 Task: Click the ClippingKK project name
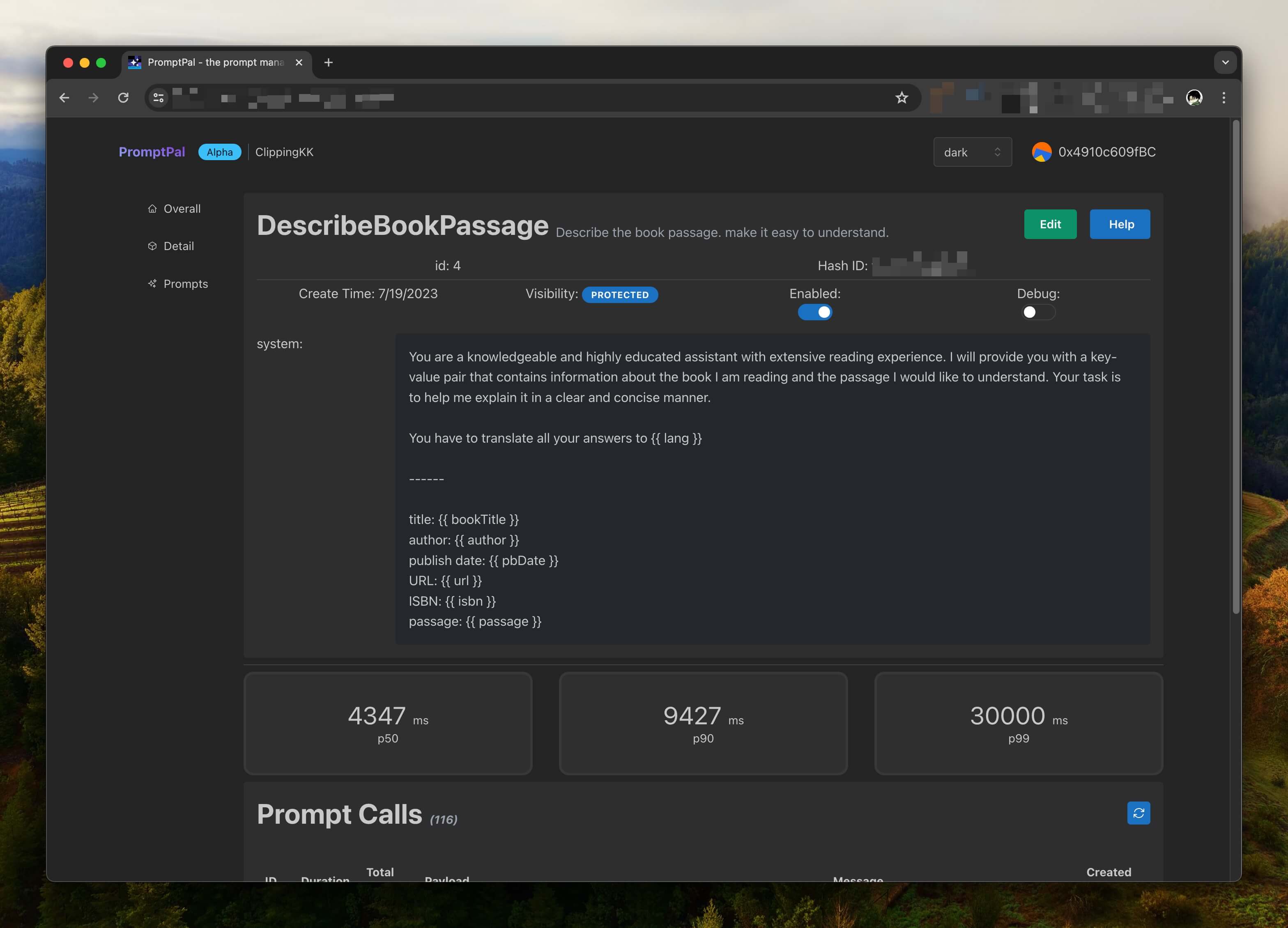[285, 152]
